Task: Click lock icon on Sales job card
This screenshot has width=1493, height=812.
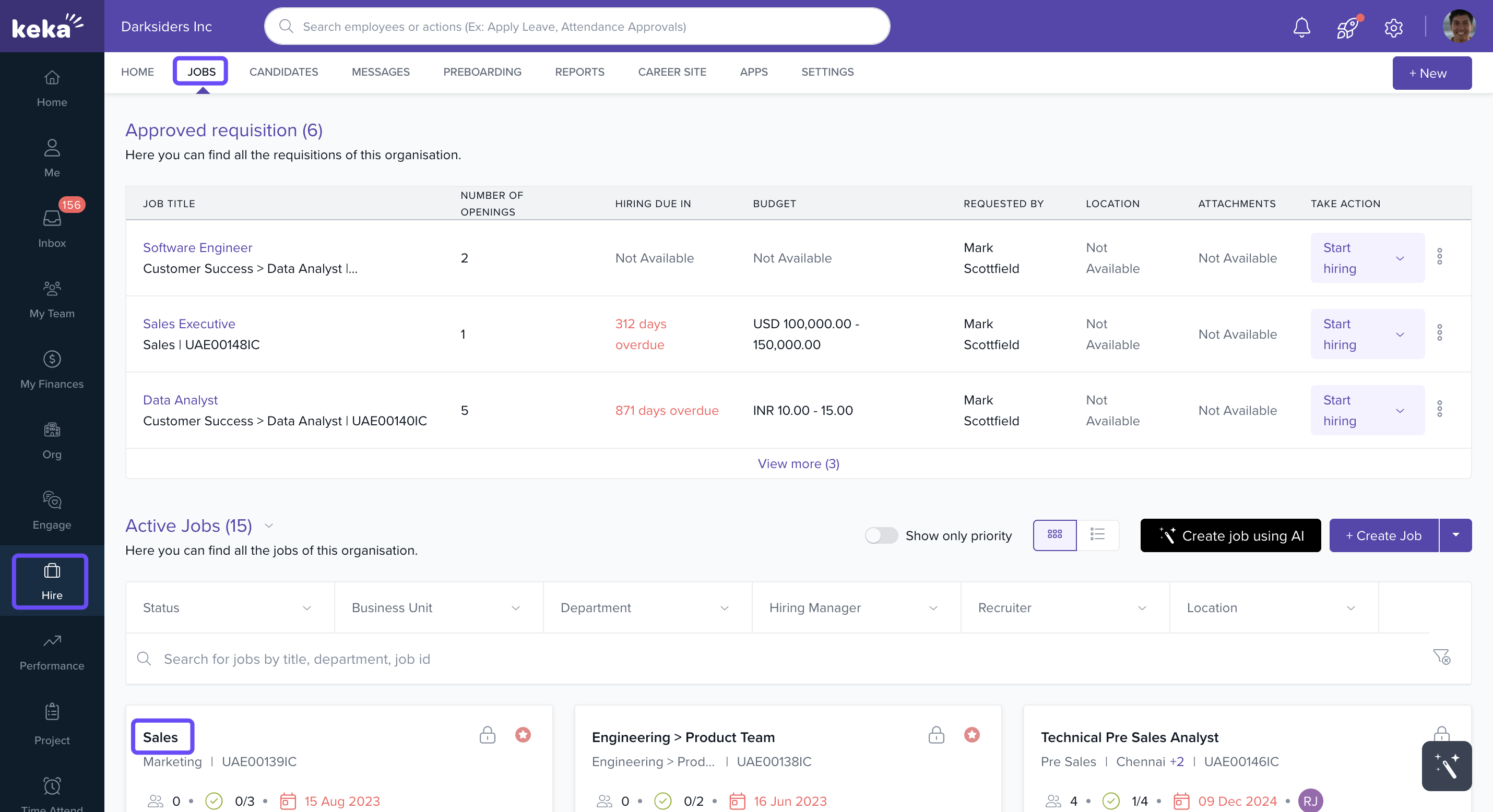Action: coord(487,735)
